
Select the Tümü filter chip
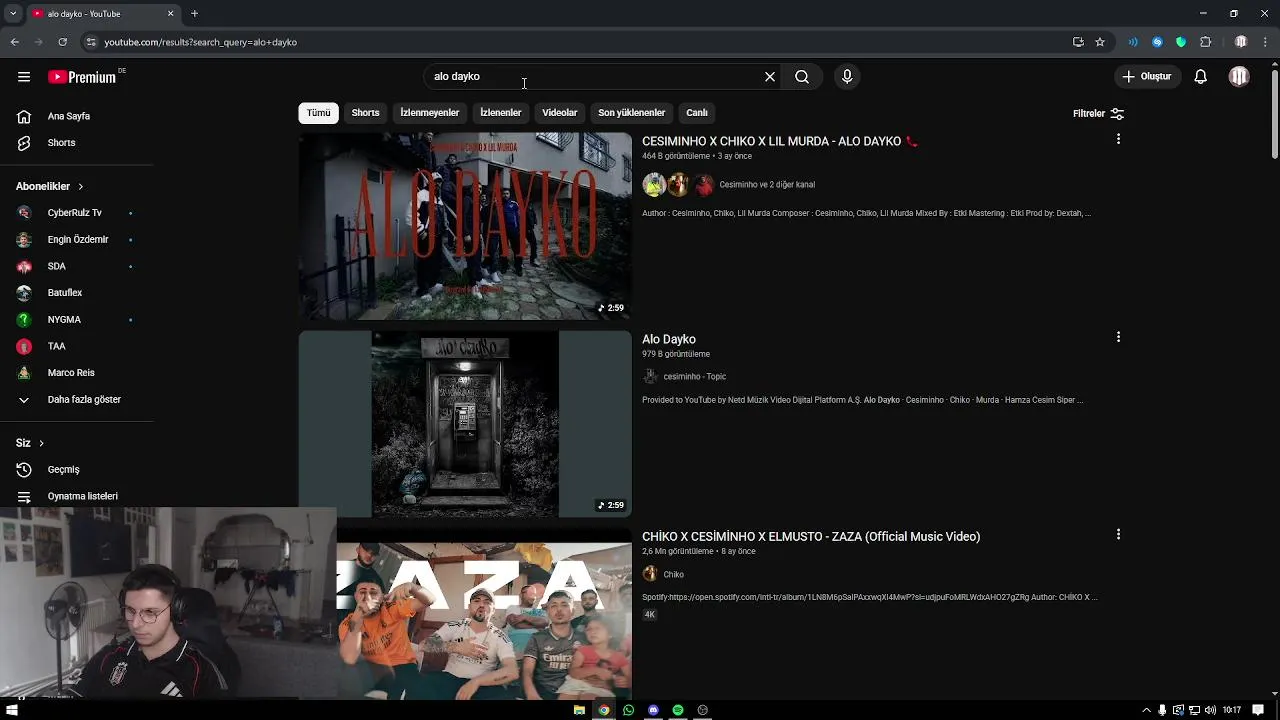click(x=318, y=113)
